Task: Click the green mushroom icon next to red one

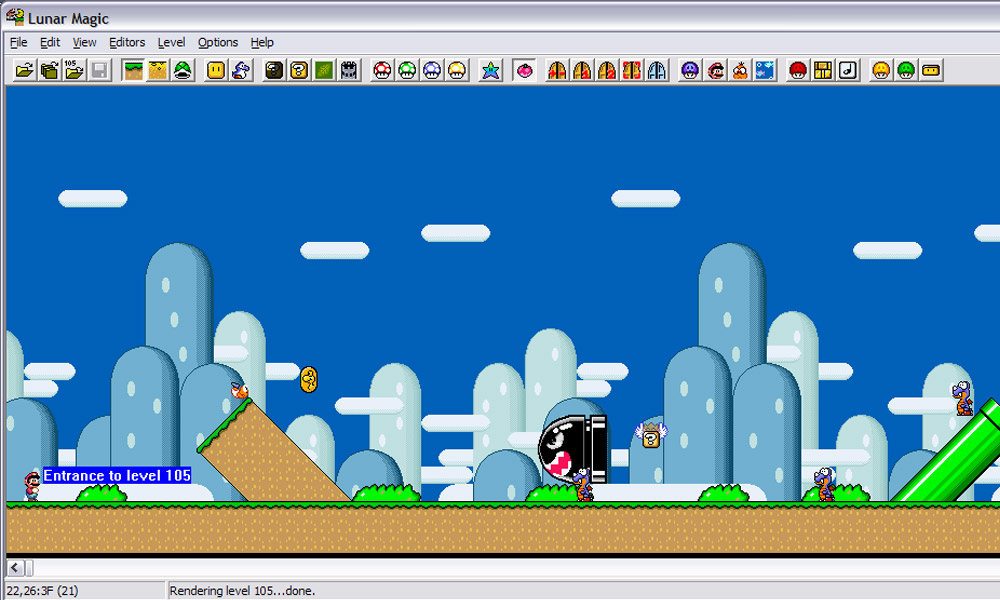Action: click(407, 70)
